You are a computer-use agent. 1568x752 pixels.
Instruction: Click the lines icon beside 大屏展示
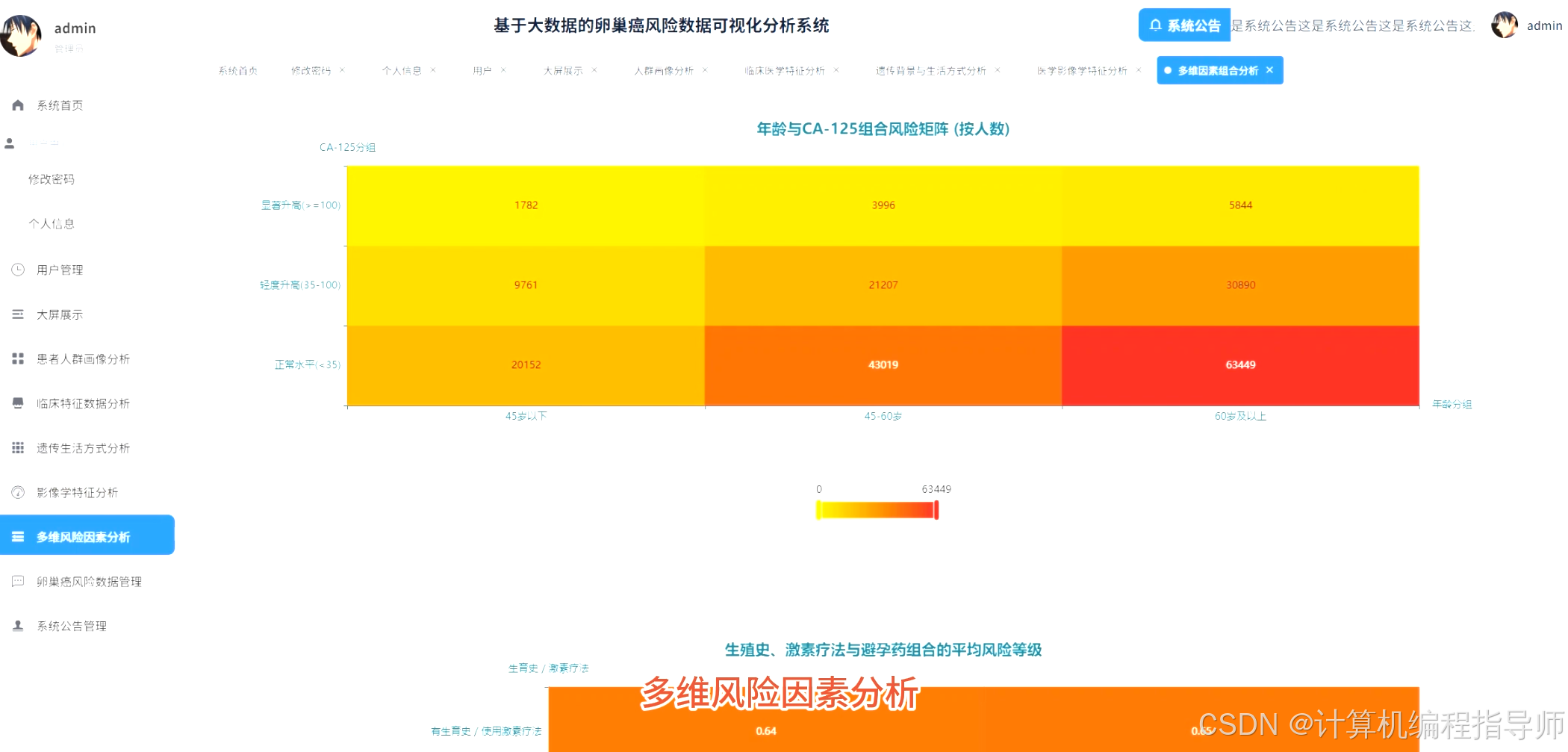click(x=18, y=314)
